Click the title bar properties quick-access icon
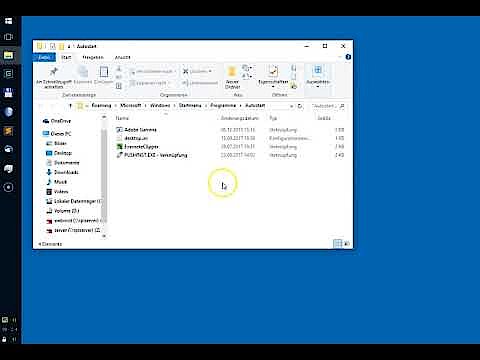Viewport: 480px width, 360px height. coord(52,46)
